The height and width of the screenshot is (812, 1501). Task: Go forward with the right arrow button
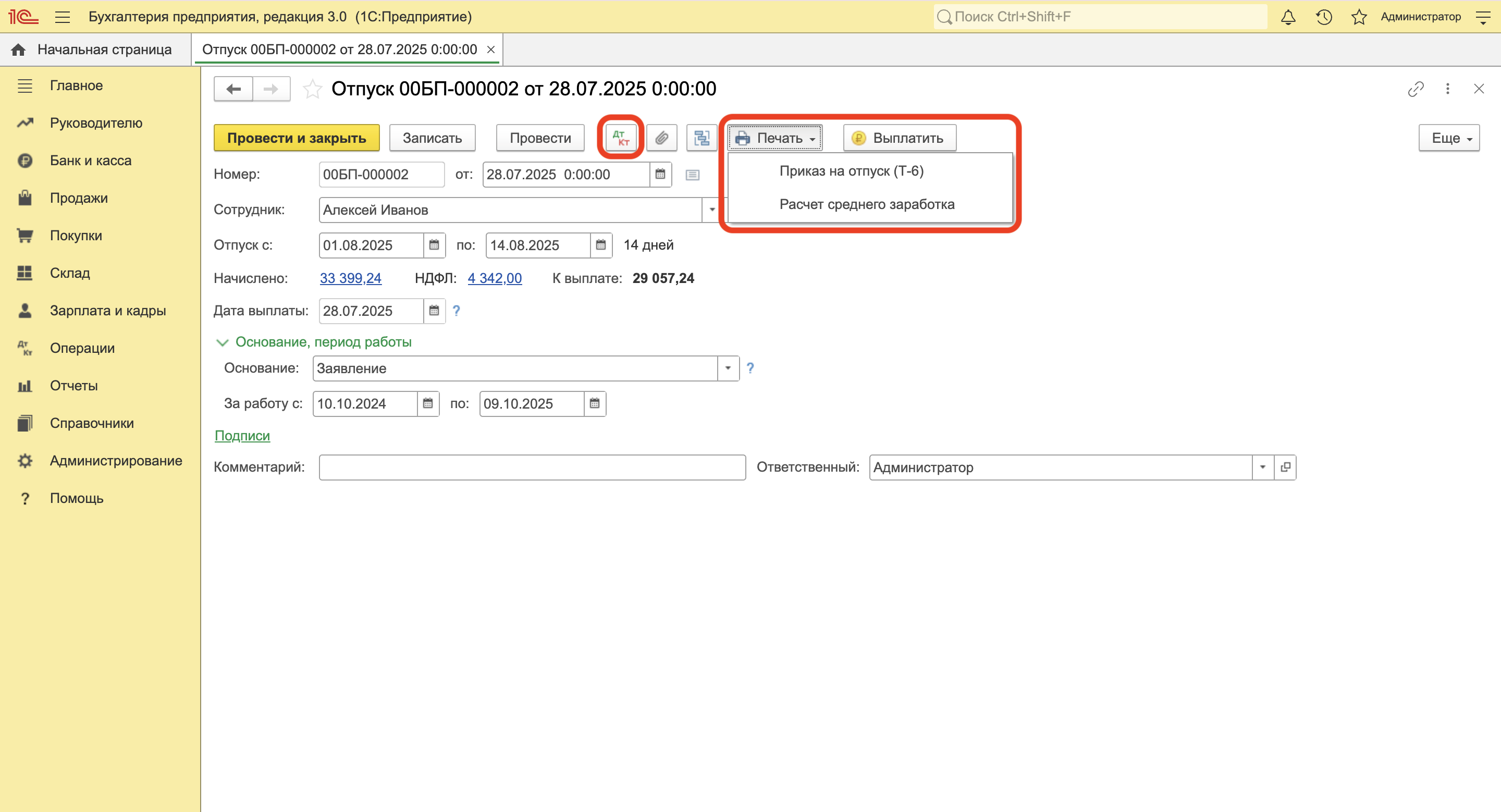pyautogui.click(x=271, y=89)
